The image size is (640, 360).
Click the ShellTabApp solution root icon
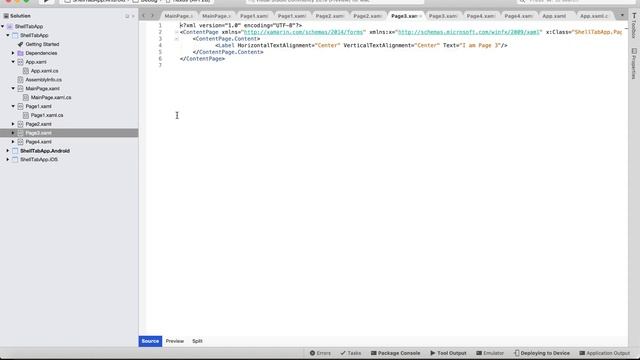10,27
